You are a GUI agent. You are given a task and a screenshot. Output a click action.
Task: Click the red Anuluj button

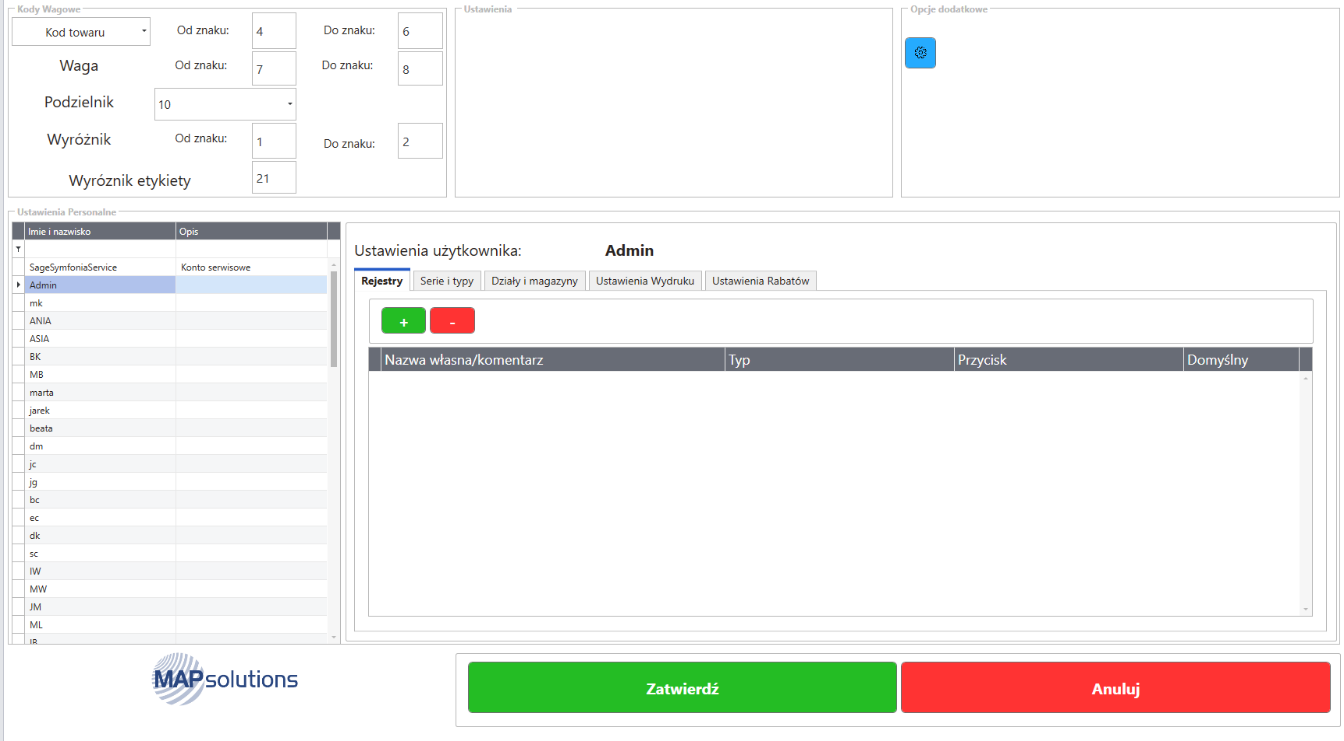click(x=1115, y=689)
